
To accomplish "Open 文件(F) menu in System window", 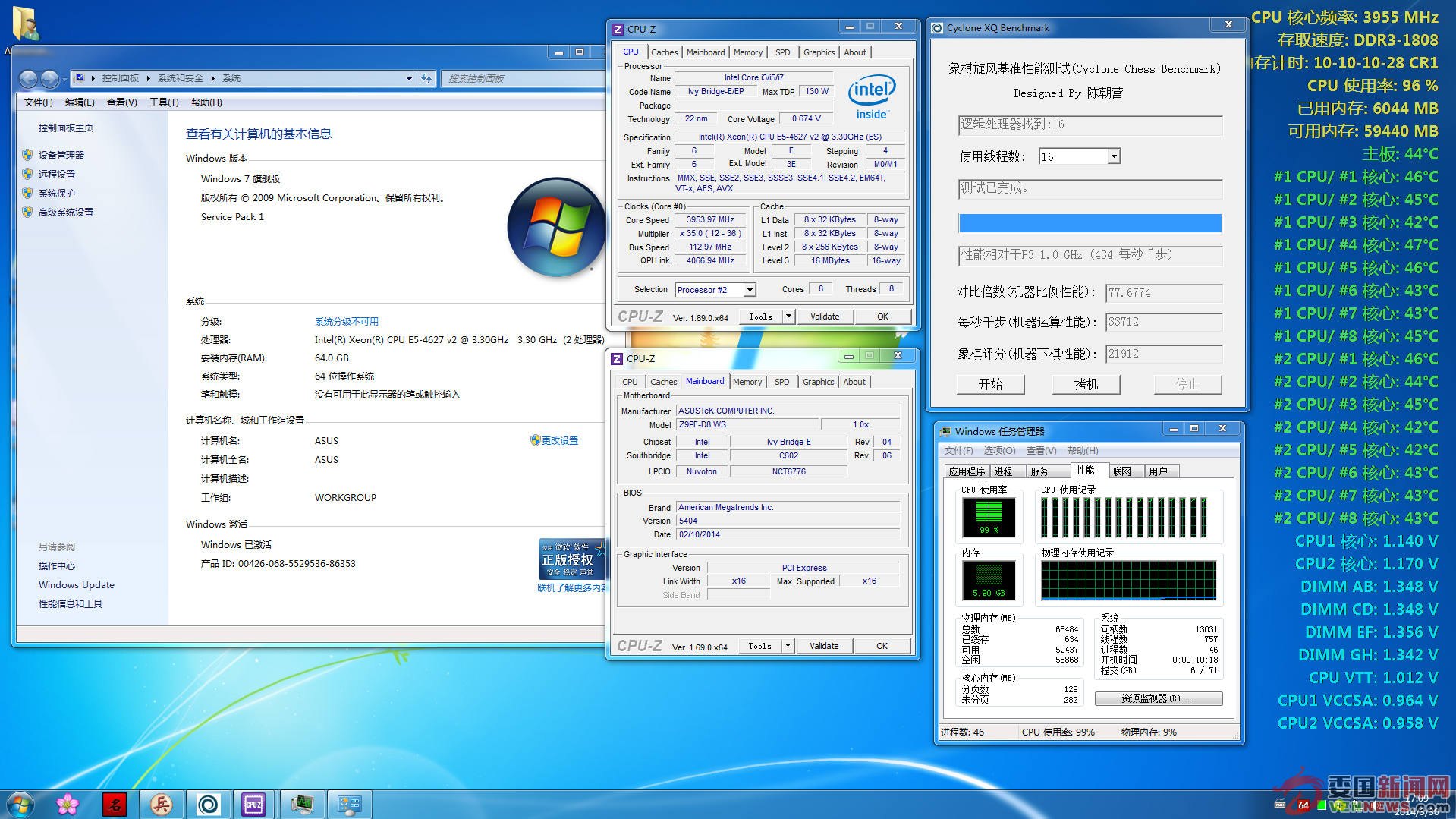I will [38, 102].
